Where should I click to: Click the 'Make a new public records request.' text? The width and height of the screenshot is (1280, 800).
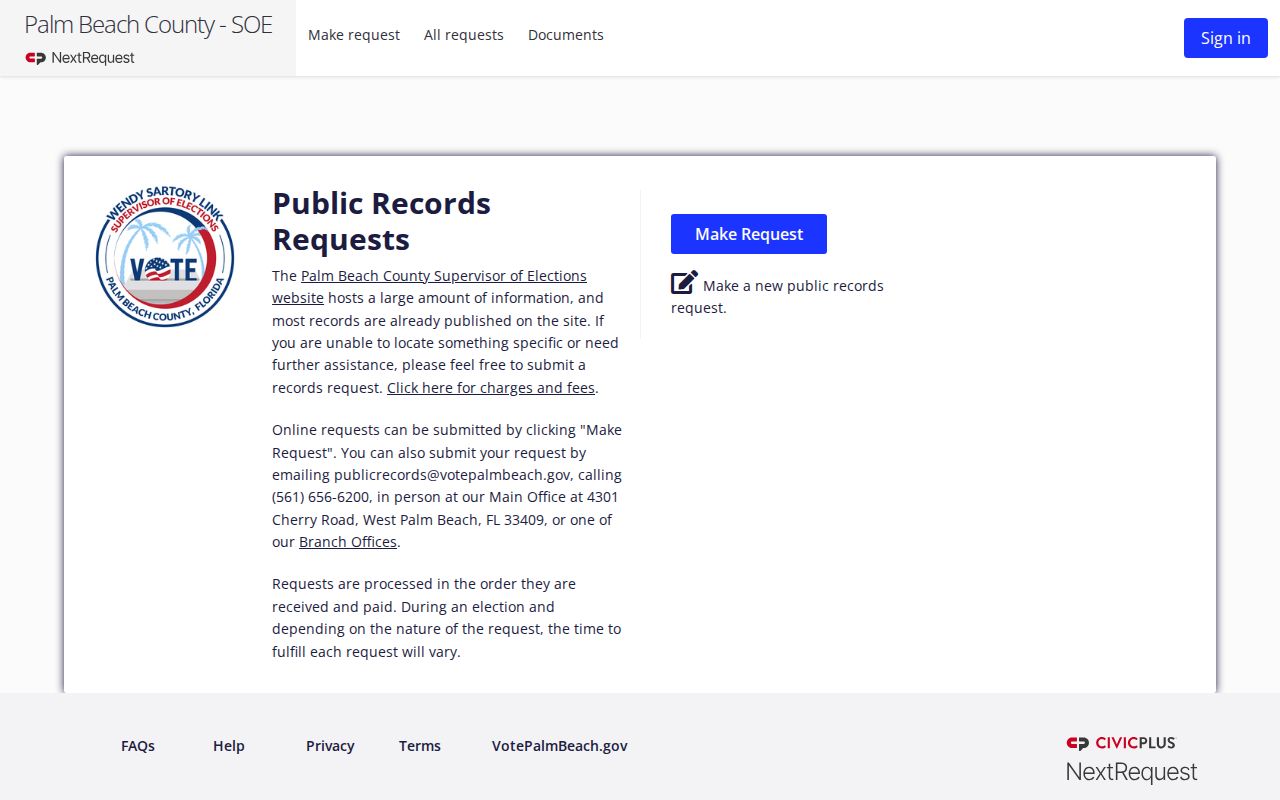coord(778,297)
